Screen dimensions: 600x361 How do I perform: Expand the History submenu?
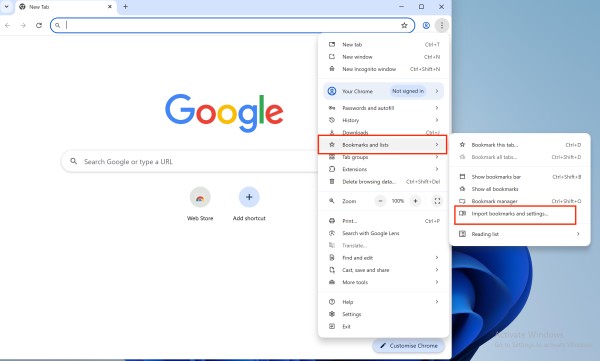[x=384, y=120]
